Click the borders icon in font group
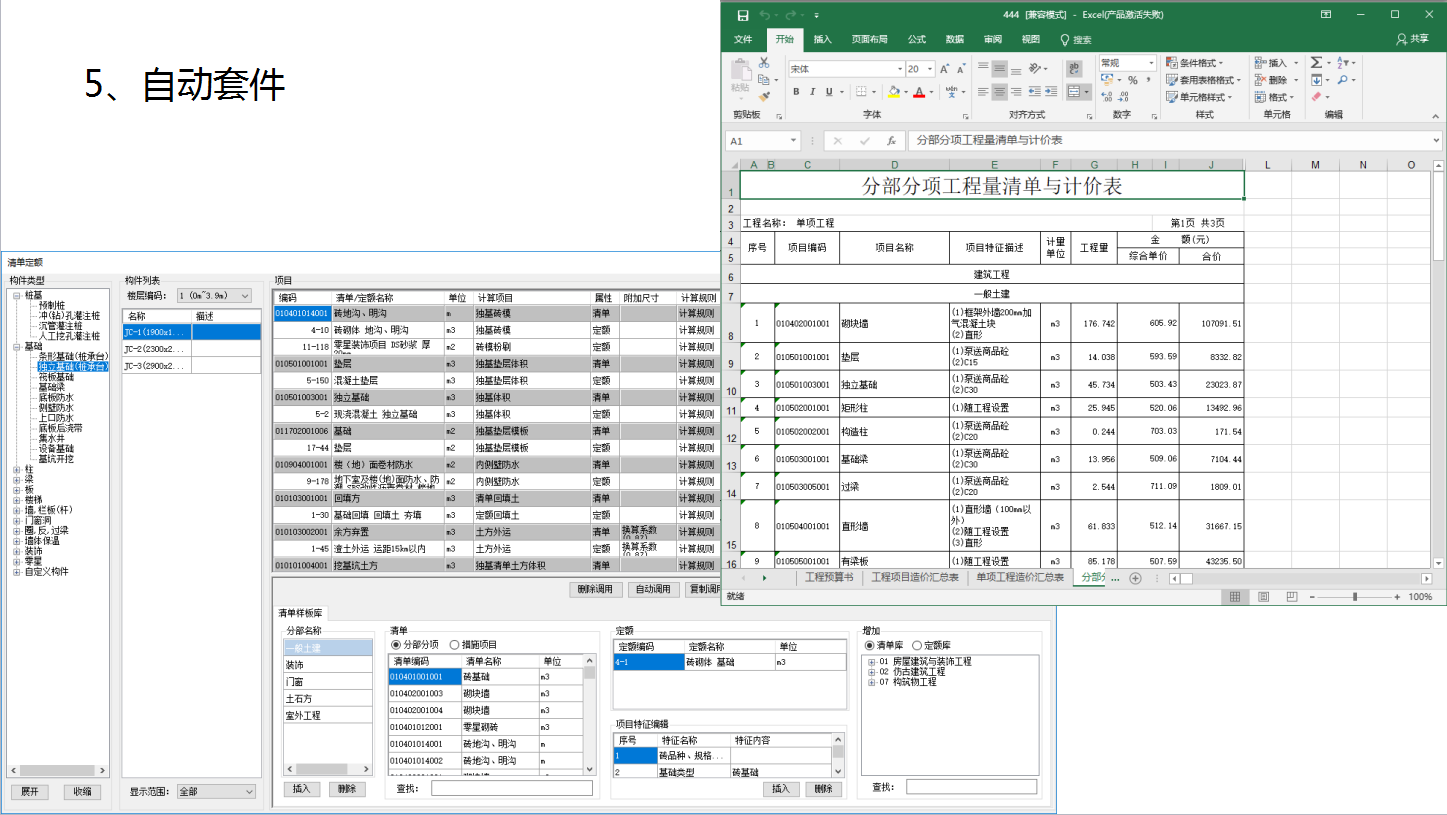1447x815 pixels. (x=861, y=92)
